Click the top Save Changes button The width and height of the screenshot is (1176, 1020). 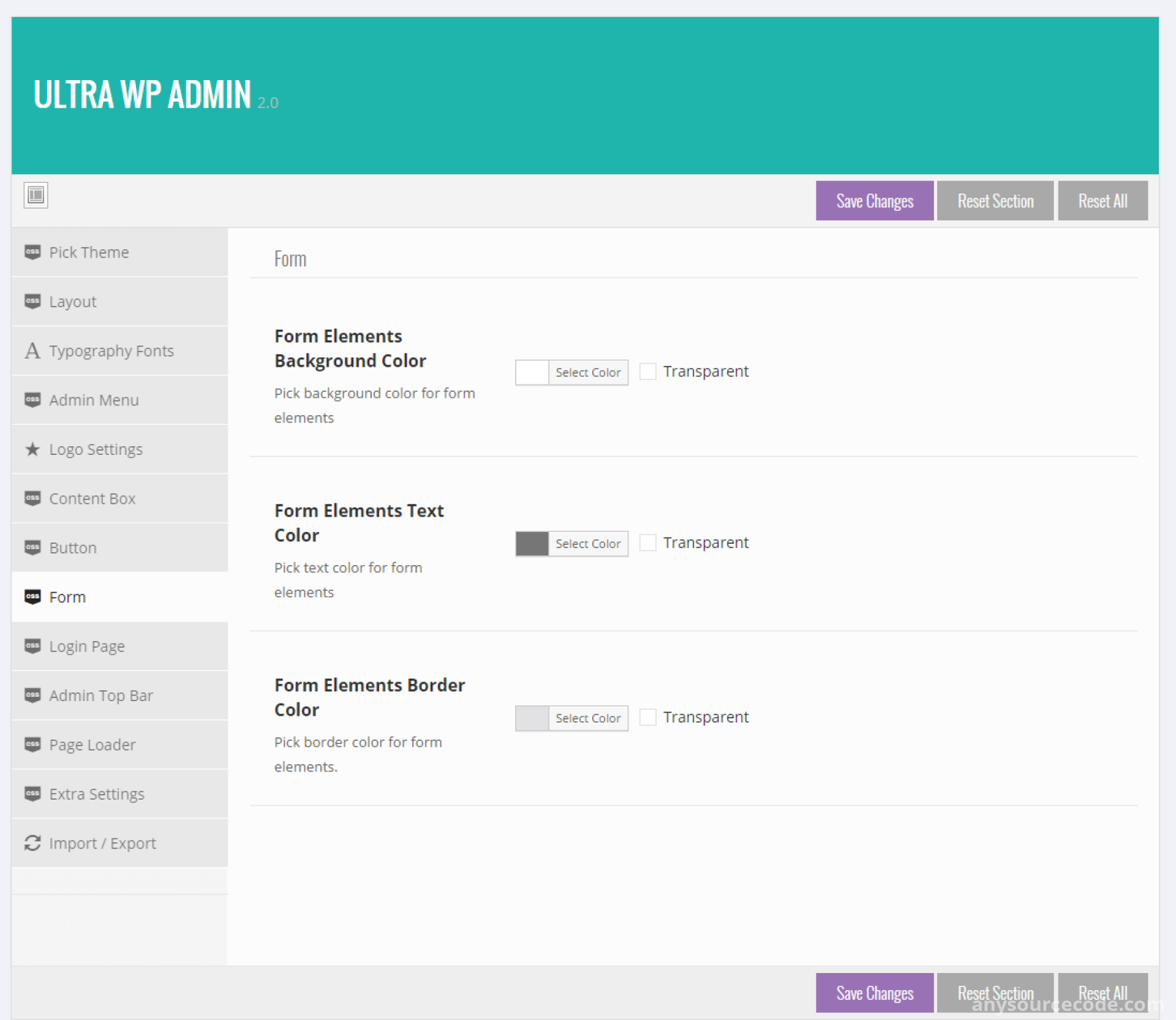[x=875, y=201]
